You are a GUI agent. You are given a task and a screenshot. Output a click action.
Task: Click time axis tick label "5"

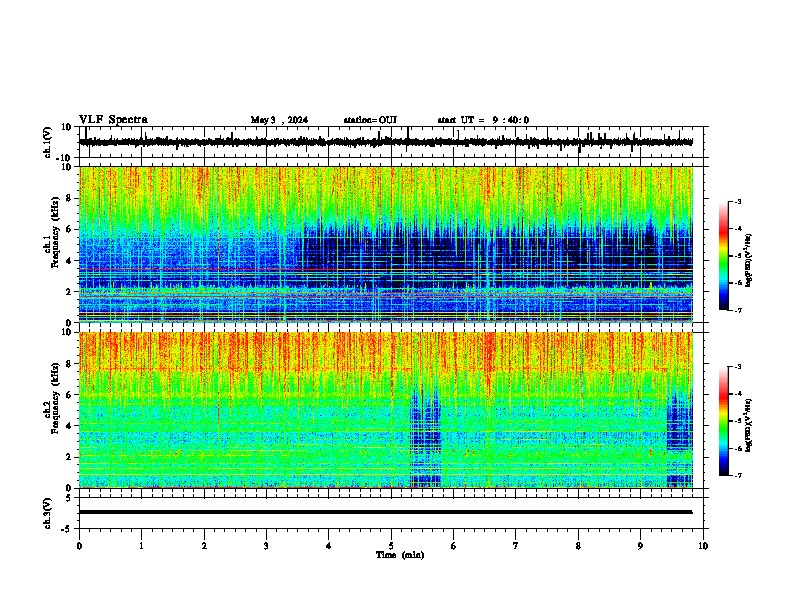tap(391, 546)
